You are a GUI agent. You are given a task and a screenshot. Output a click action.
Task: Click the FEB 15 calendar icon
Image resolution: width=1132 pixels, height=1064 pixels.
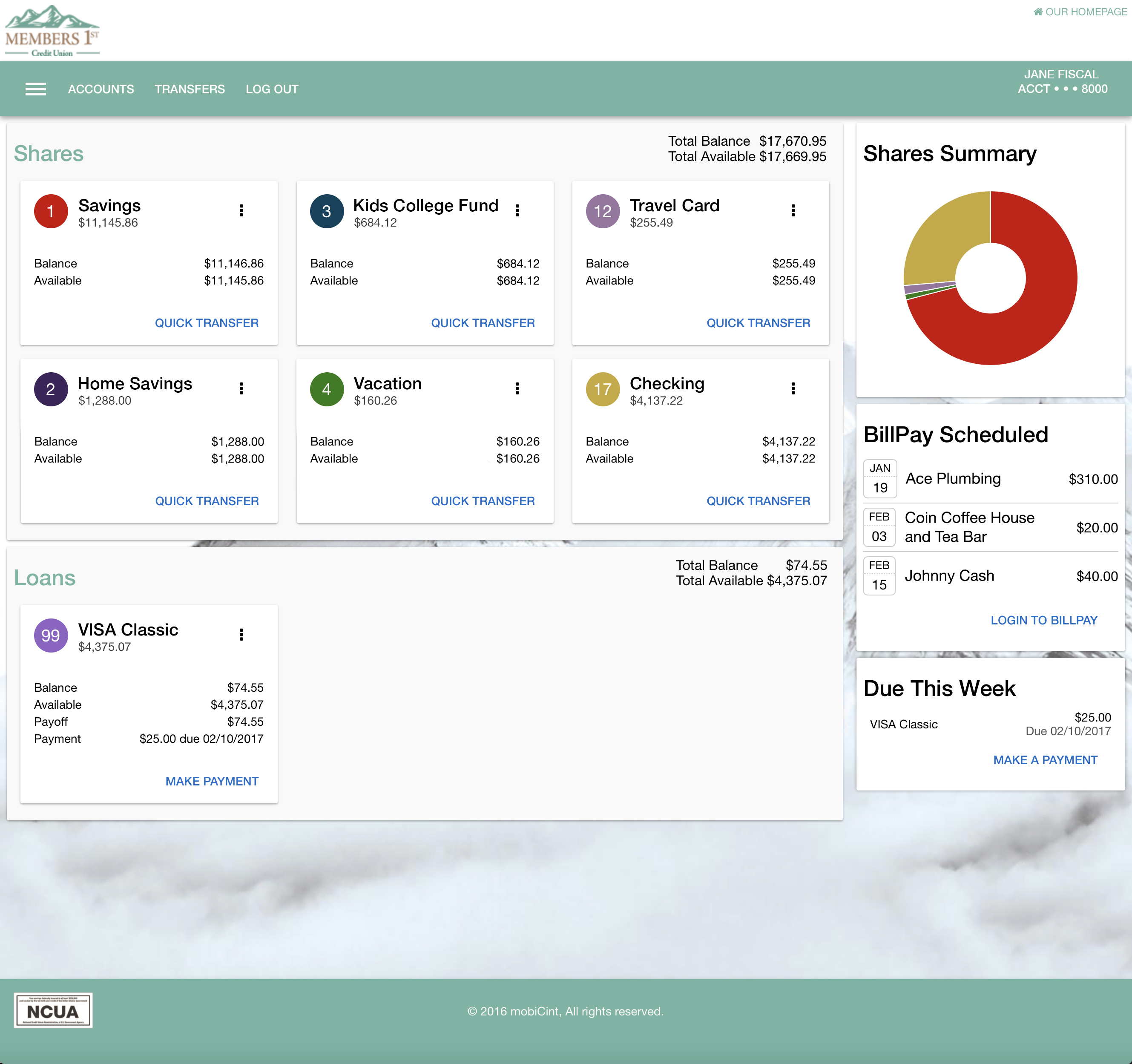(x=880, y=575)
